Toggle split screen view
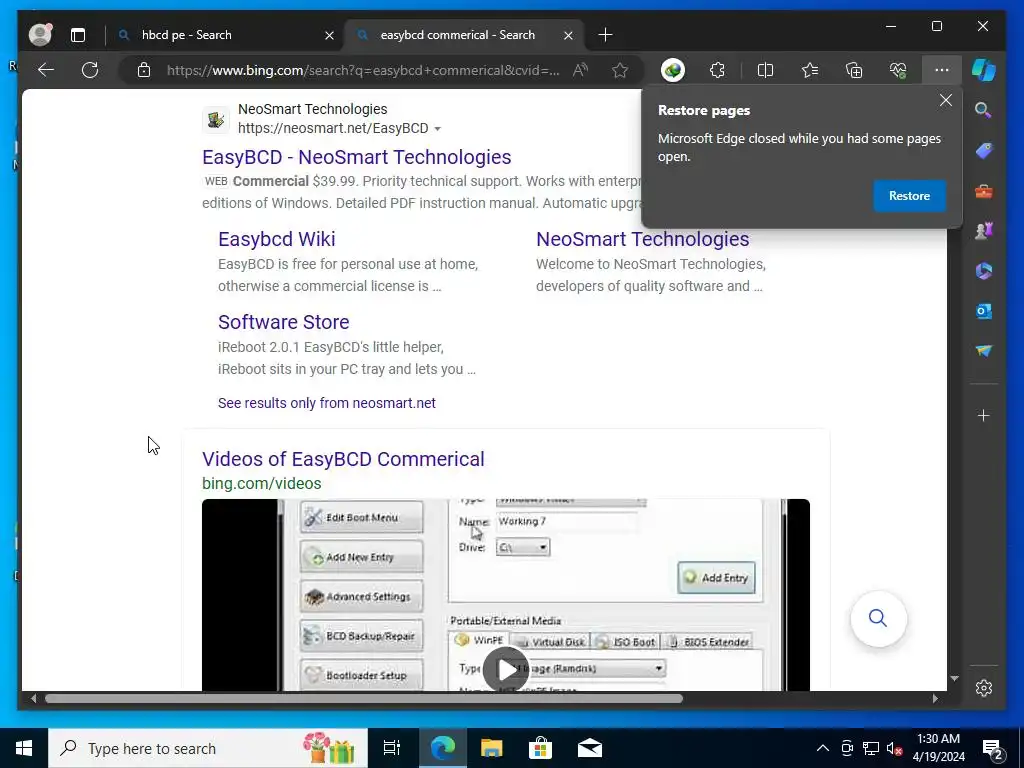The image size is (1024, 768). click(765, 70)
